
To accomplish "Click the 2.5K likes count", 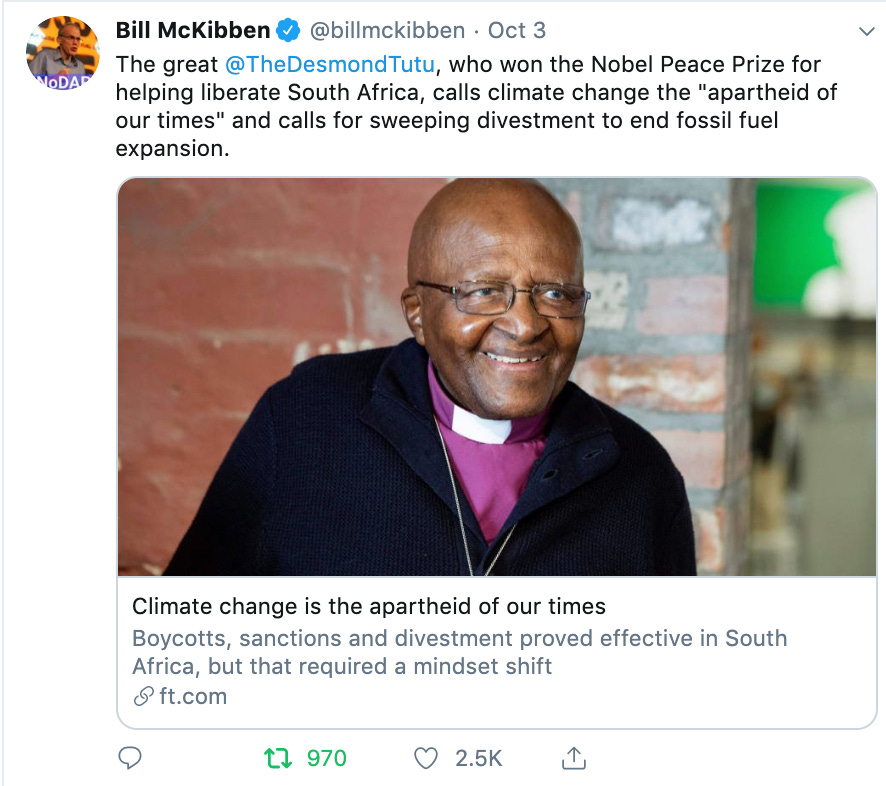I will pos(479,758).
